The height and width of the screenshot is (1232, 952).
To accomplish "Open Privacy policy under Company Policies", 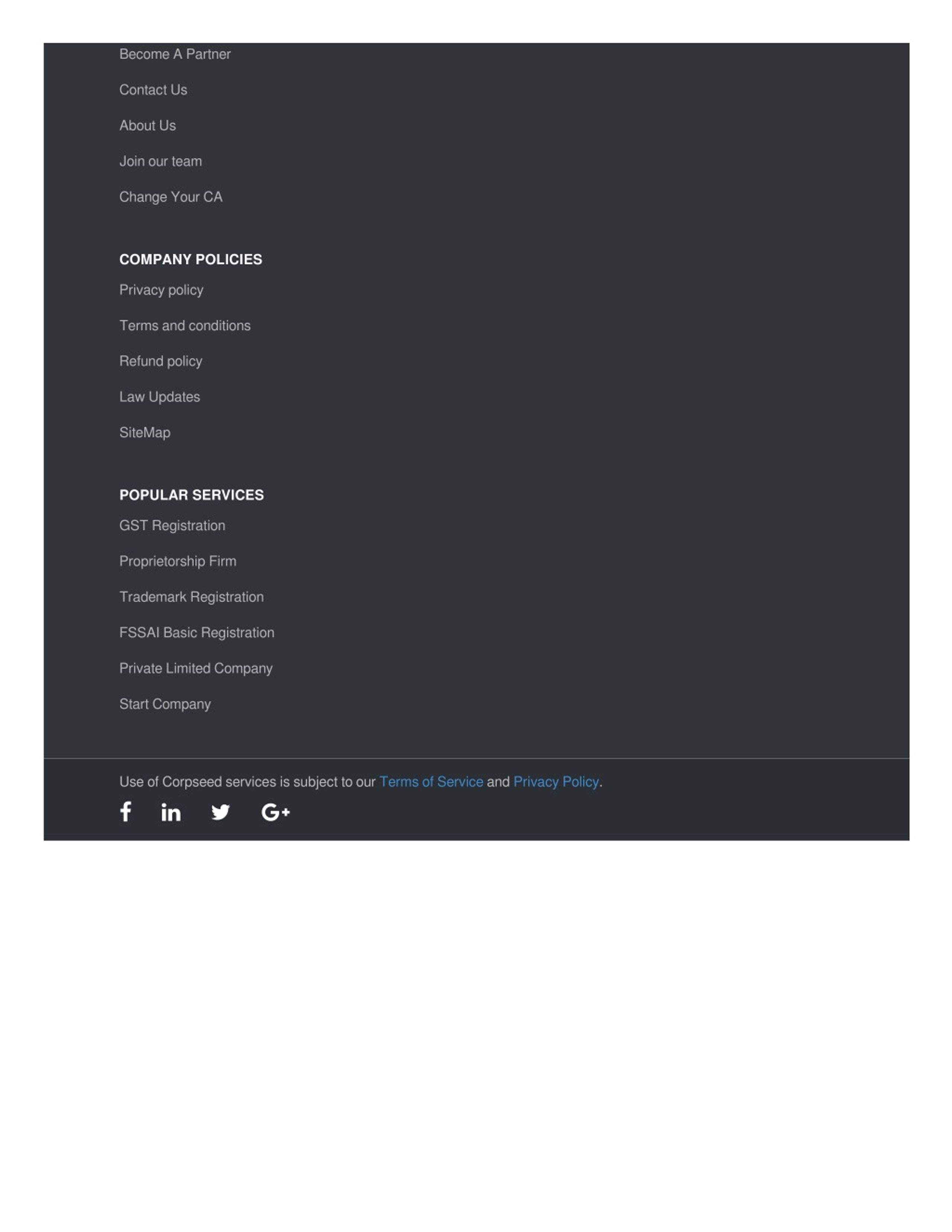I will coord(161,290).
